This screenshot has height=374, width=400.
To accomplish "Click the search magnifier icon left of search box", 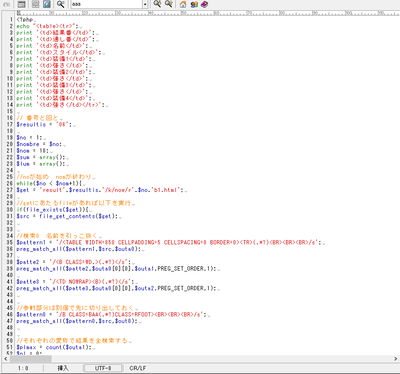I will pyautogui.click(x=60, y=4).
